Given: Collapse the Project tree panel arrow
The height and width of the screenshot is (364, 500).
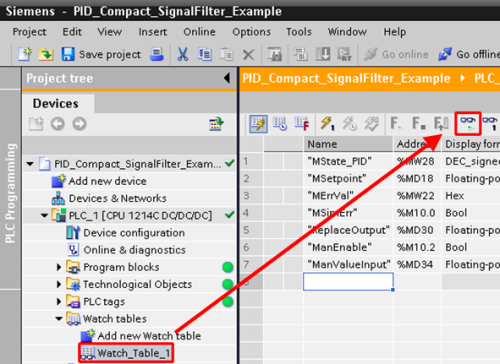Looking at the screenshot, I should click(227, 78).
